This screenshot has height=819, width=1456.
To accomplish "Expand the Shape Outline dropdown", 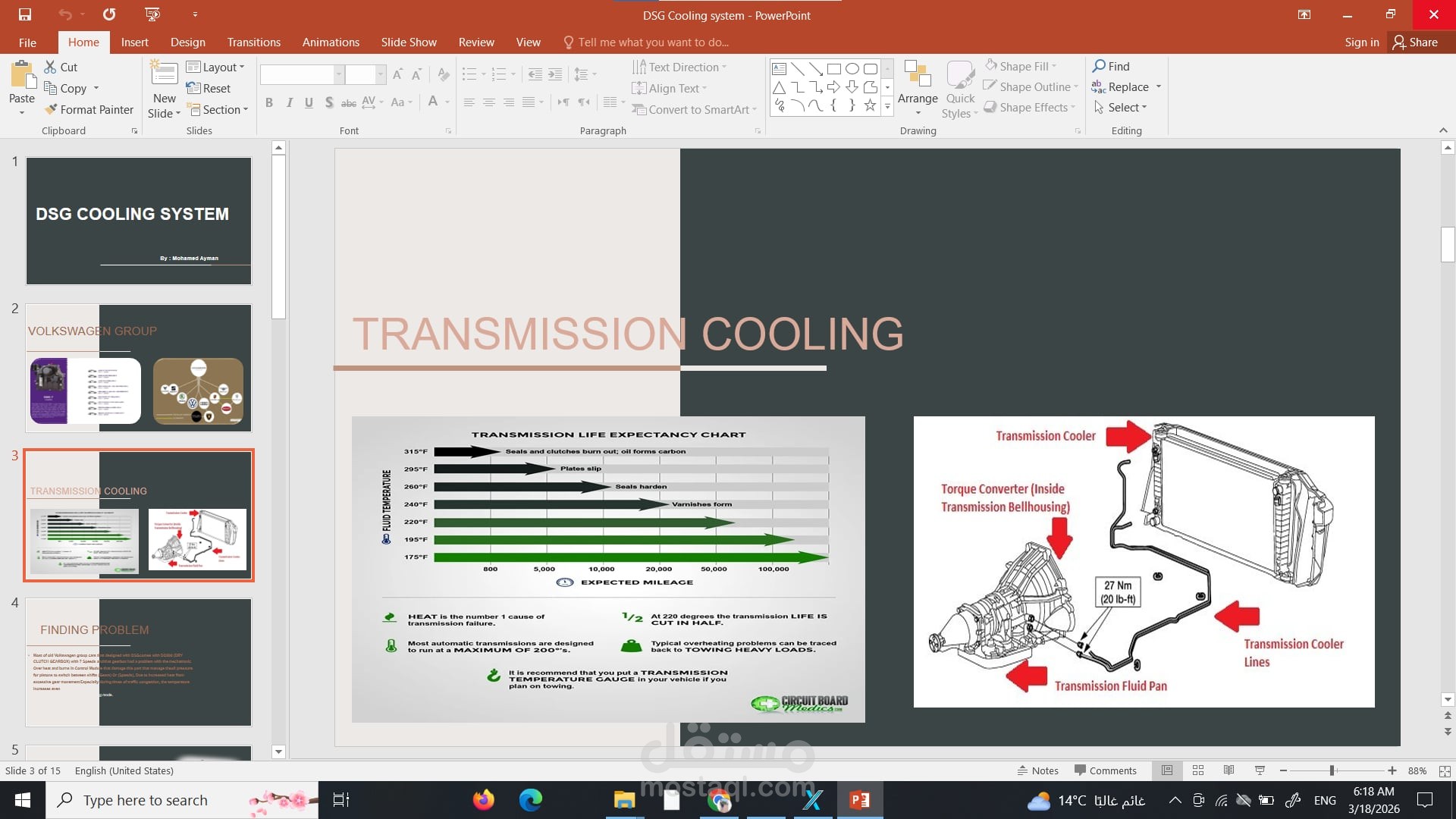I will [x=1075, y=86].
